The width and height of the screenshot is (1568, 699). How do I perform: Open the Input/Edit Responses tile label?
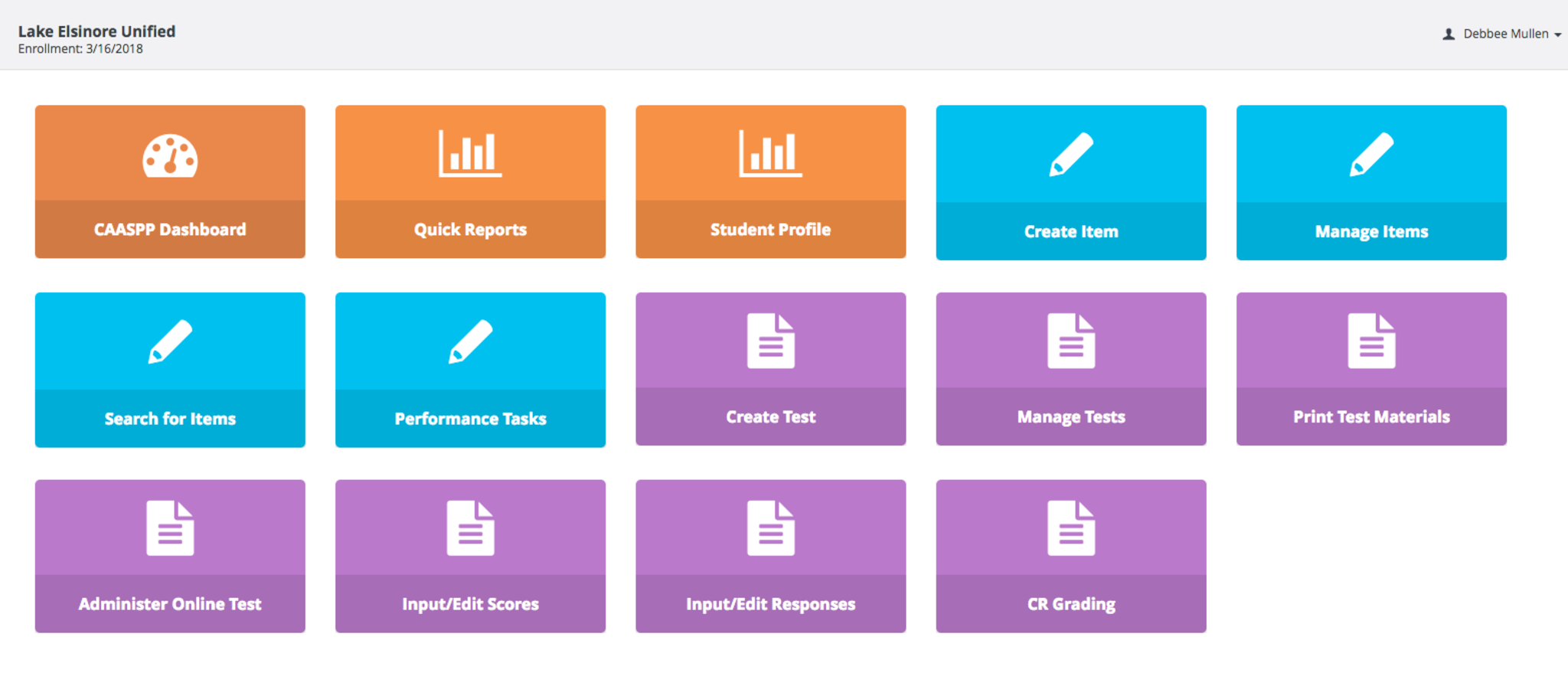(x=770, y=604)
